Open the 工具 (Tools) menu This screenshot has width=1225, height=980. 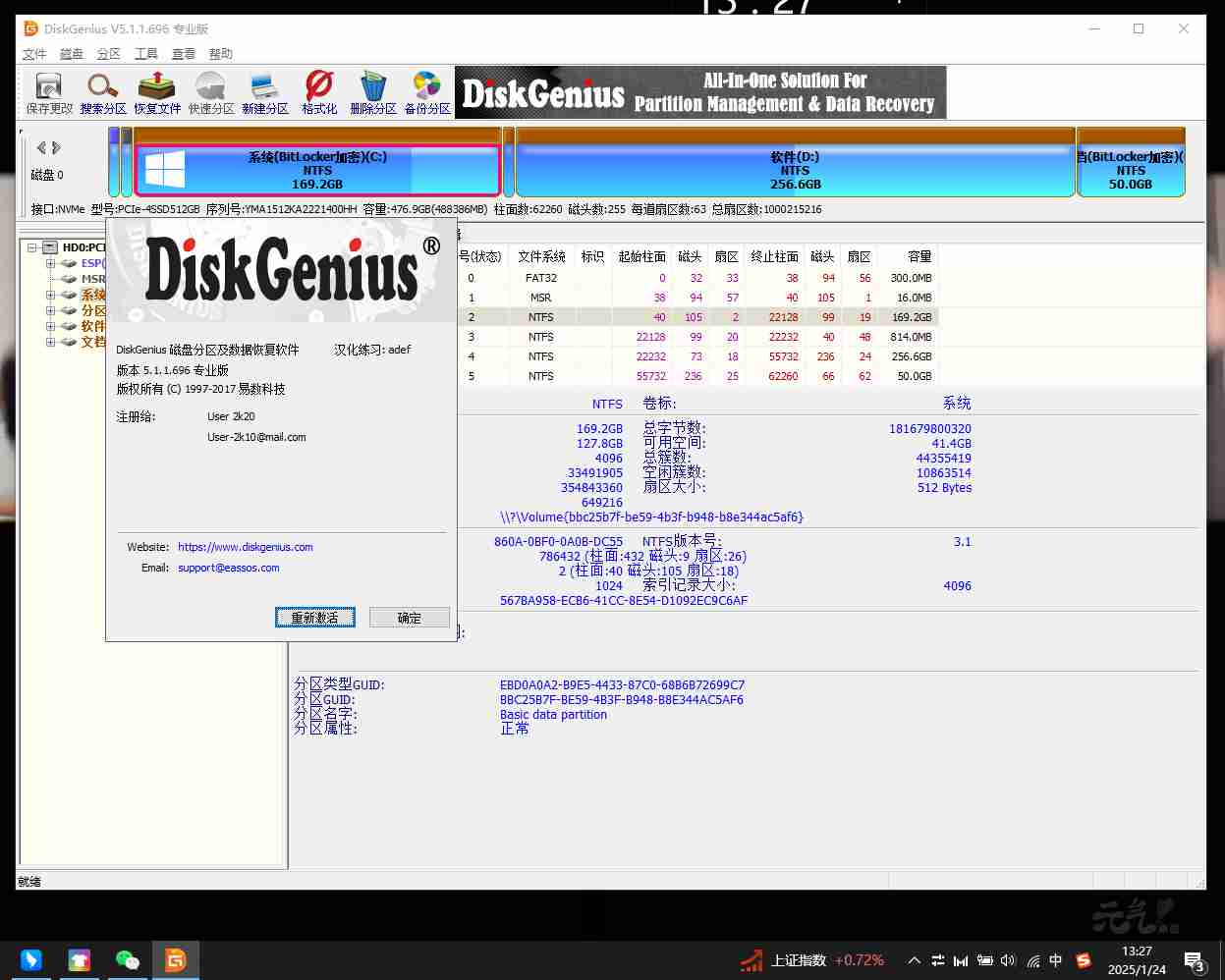click(x=146, y=54)
